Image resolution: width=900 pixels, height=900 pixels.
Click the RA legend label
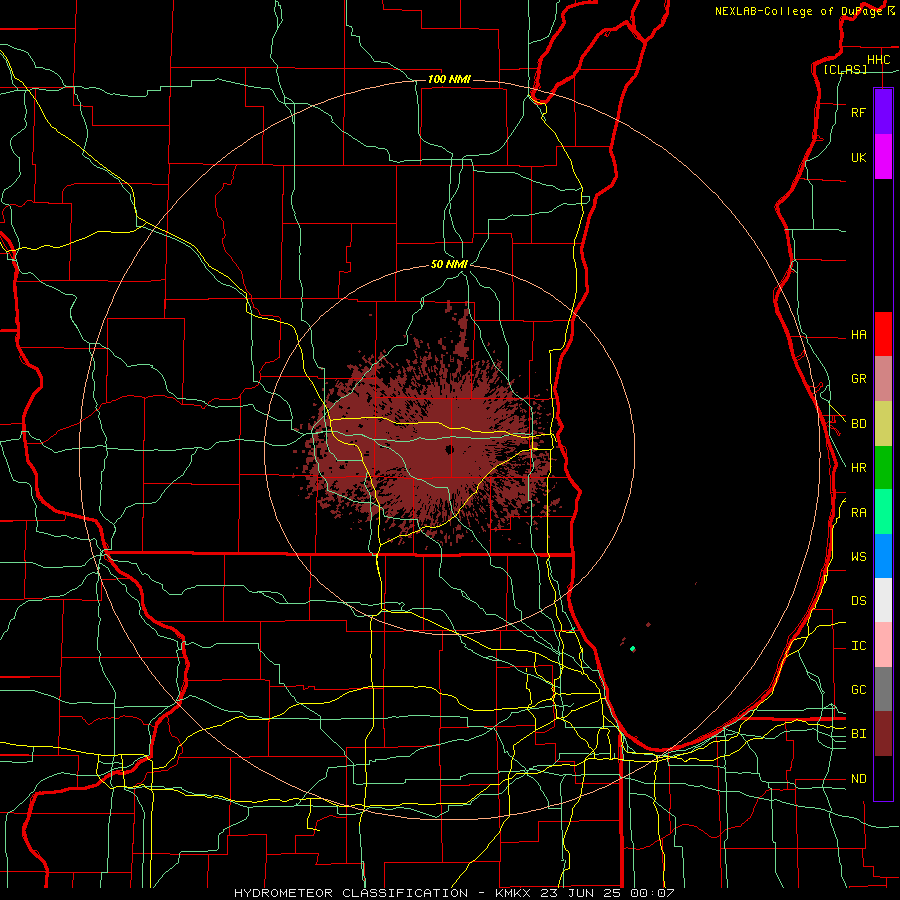(858, 513)
